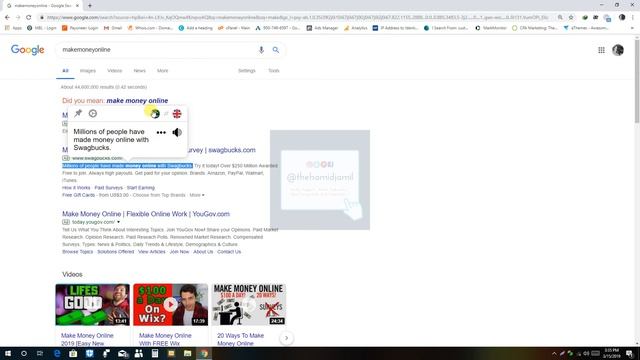The width and height of the screenshot is (640, 360).
Task: Open Windows Start menu
Action: (x=8, y=353)
